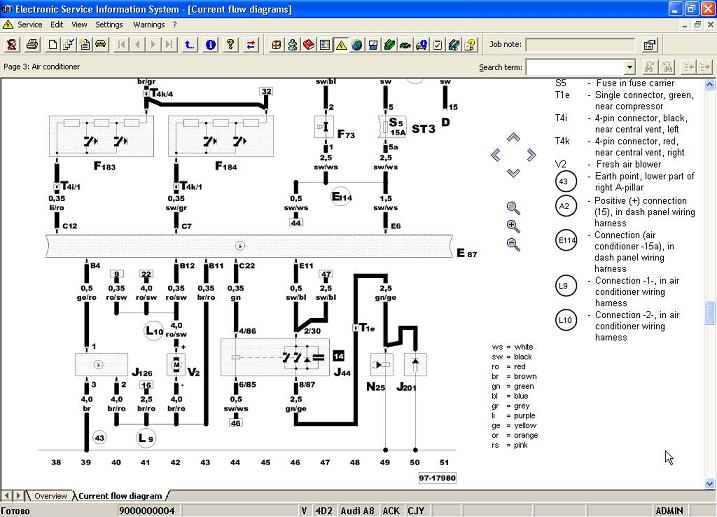Pan diagram right with the right arrow
The width and height of the screenshot is (717, 517).
(532, 154)
